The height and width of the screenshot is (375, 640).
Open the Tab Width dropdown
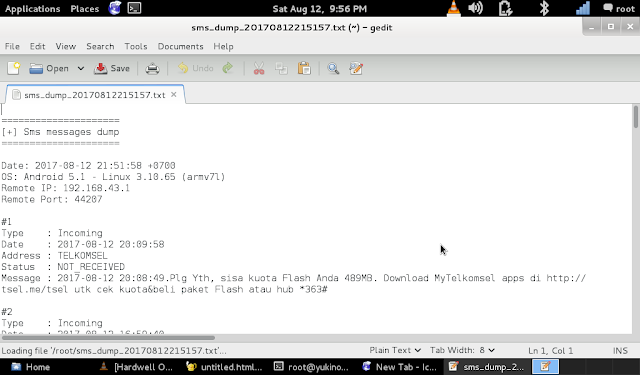coord(462,350)
